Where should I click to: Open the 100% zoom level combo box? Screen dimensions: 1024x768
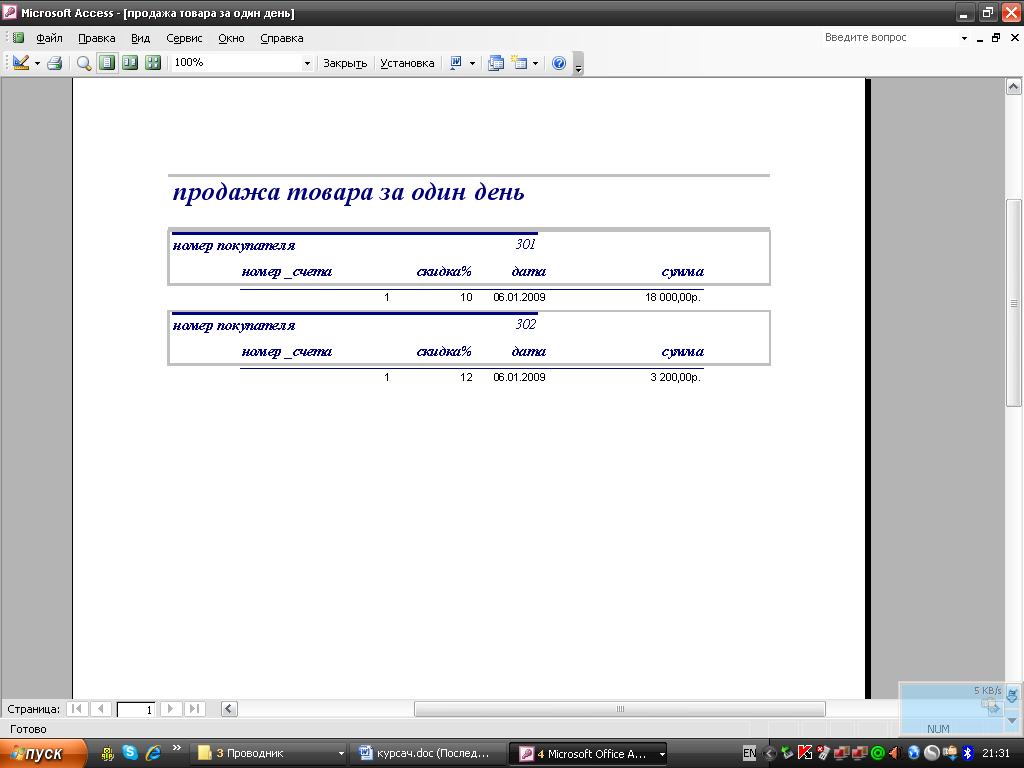click(x=242, y=63)
